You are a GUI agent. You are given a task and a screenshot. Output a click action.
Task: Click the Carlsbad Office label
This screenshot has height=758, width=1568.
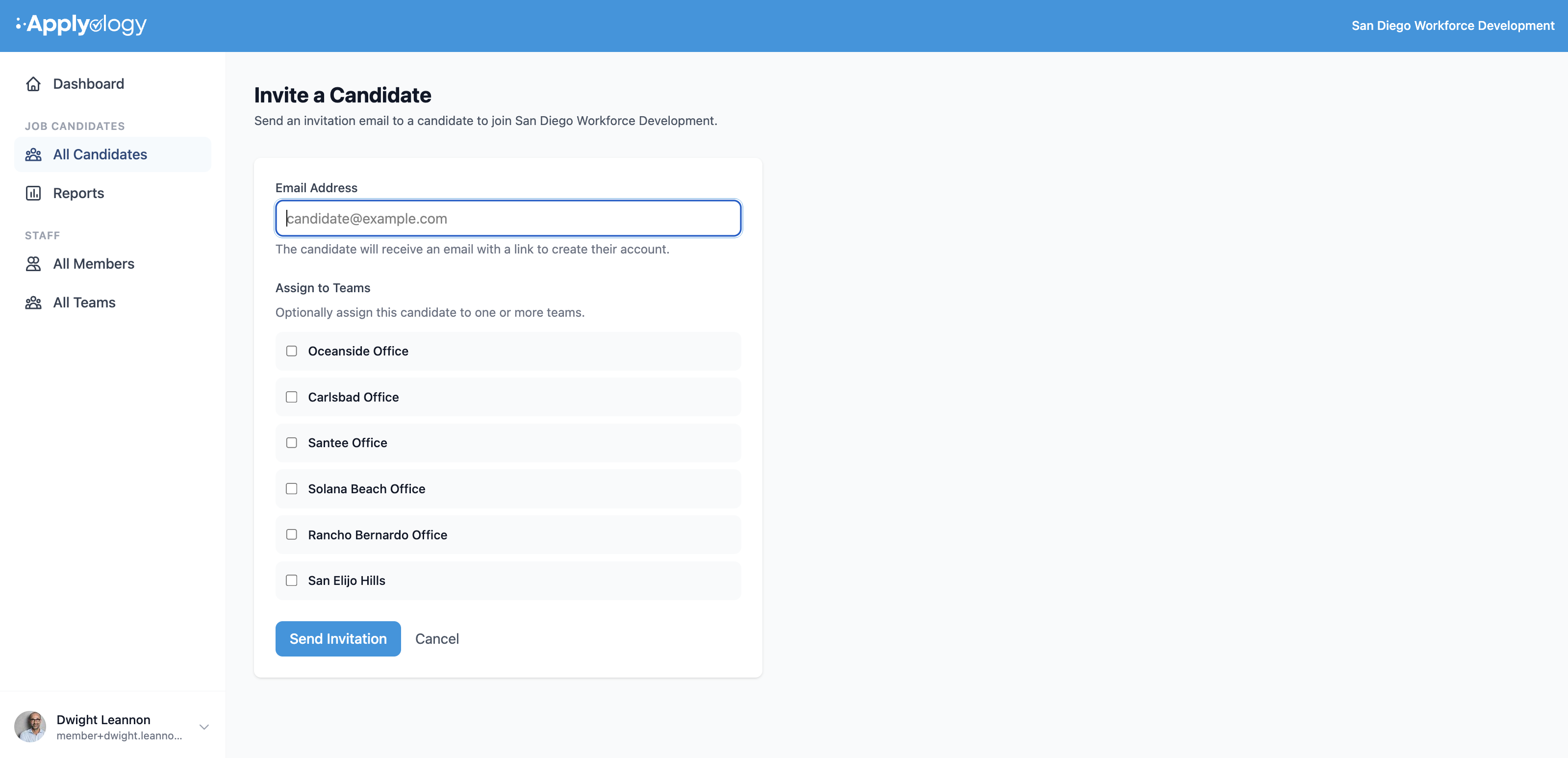(354, 398)
